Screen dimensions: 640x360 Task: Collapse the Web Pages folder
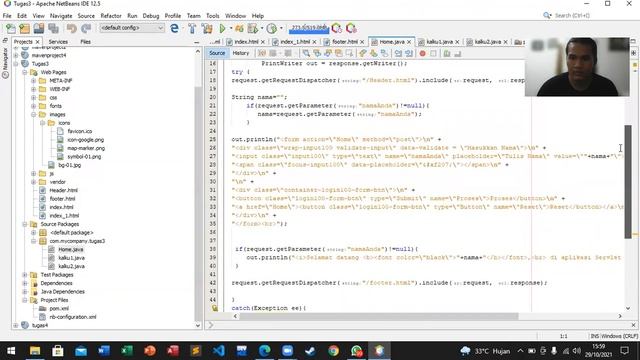25,72
